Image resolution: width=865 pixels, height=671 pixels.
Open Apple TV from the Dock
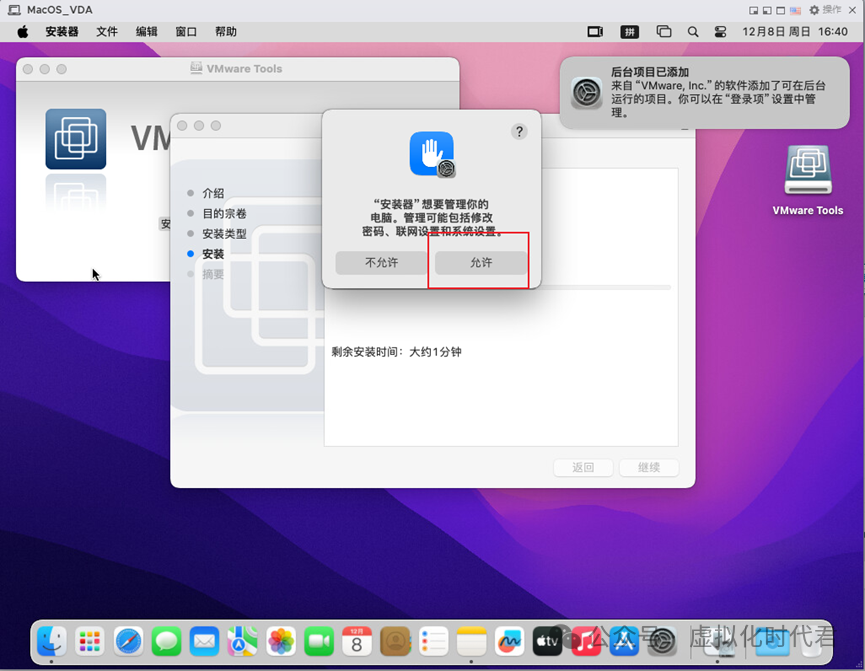547,641
